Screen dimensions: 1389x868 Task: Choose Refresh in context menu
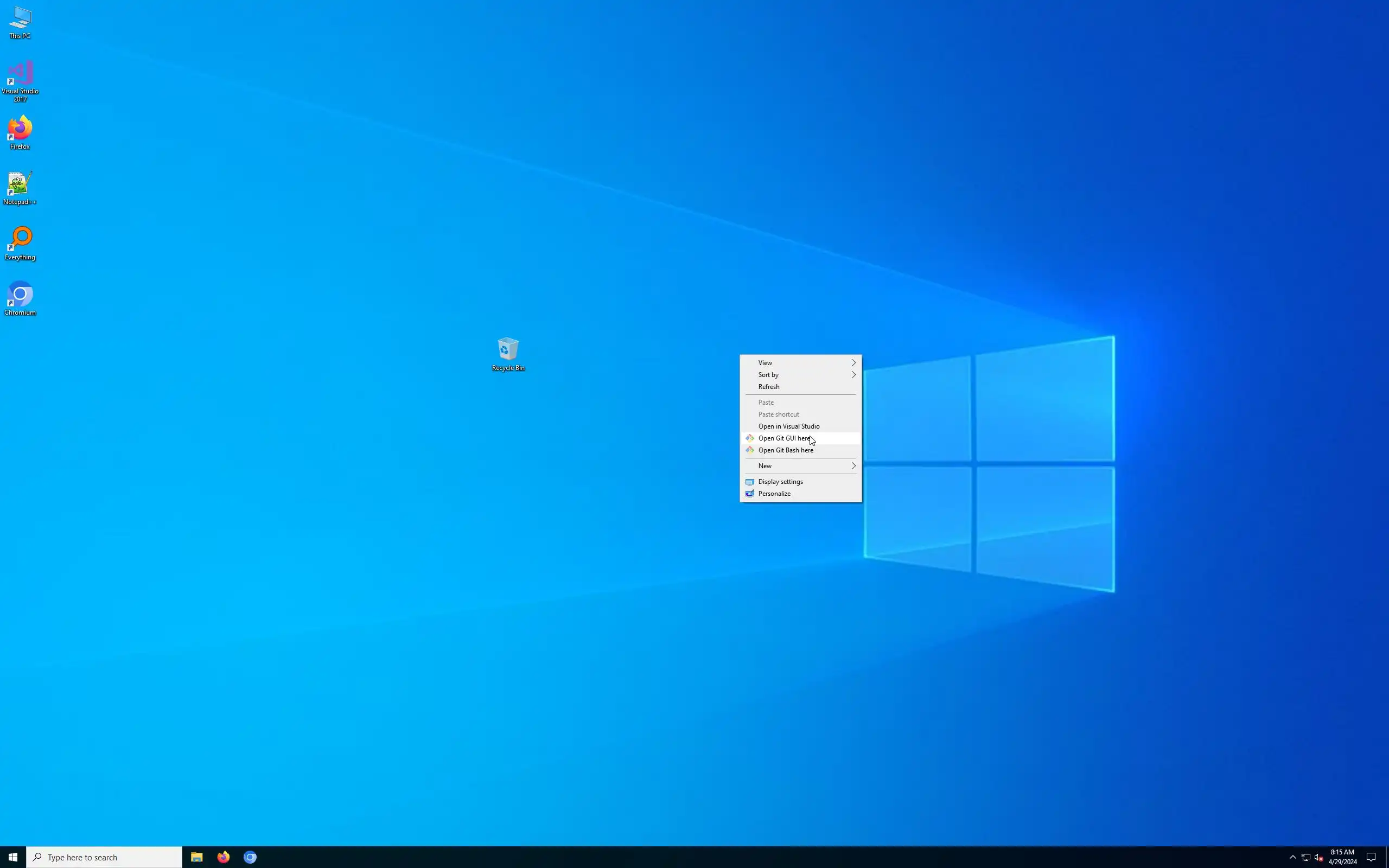click(x=769, y=387)
